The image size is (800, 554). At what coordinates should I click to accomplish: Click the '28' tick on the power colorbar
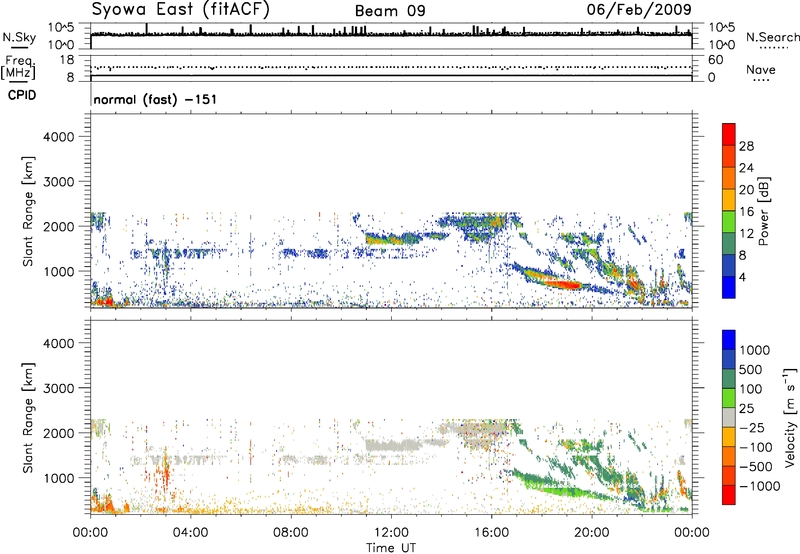click(746, 146)
